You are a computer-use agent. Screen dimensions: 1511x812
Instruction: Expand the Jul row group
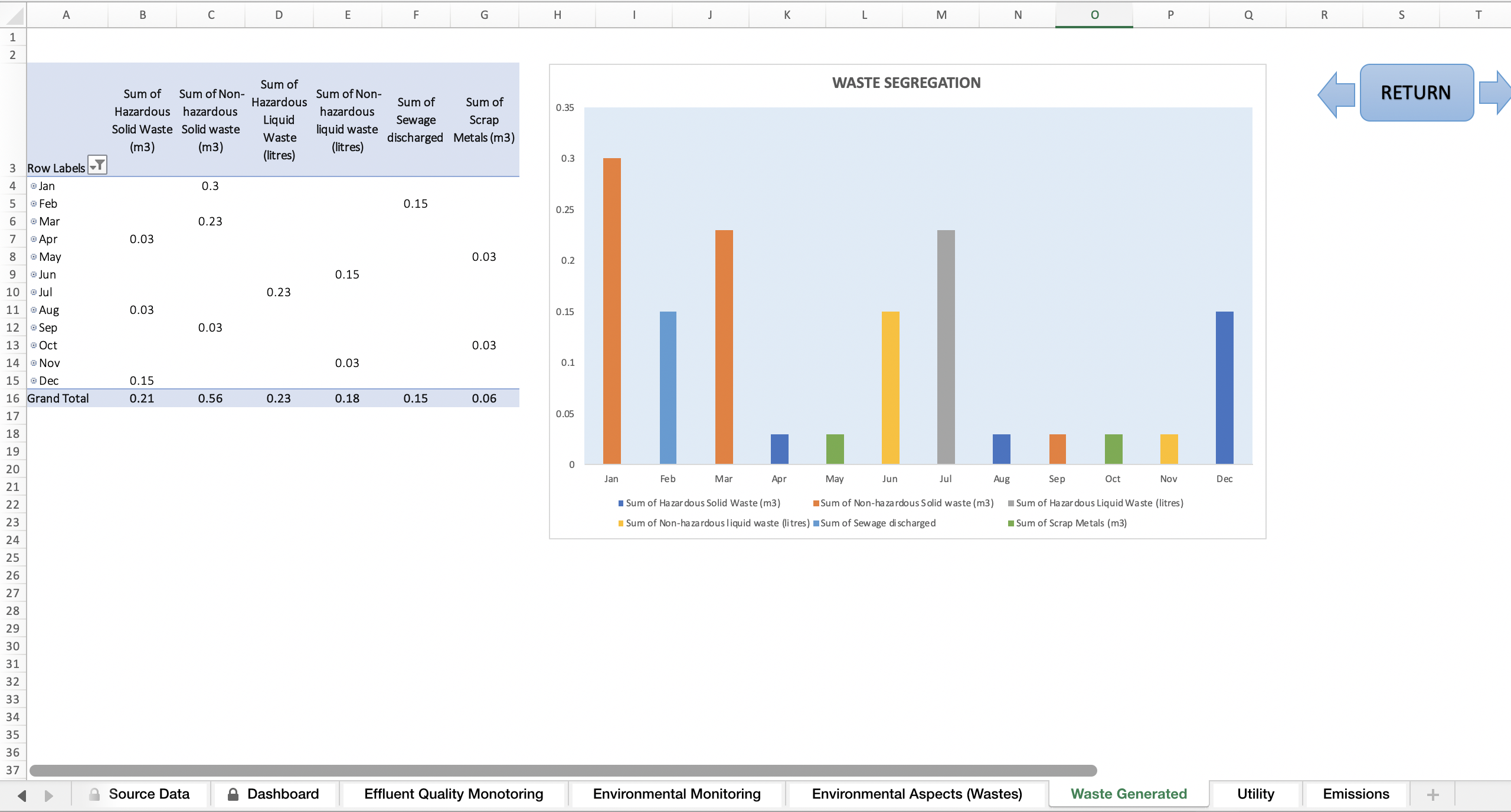pyautogui.click(x=34, y=292)
